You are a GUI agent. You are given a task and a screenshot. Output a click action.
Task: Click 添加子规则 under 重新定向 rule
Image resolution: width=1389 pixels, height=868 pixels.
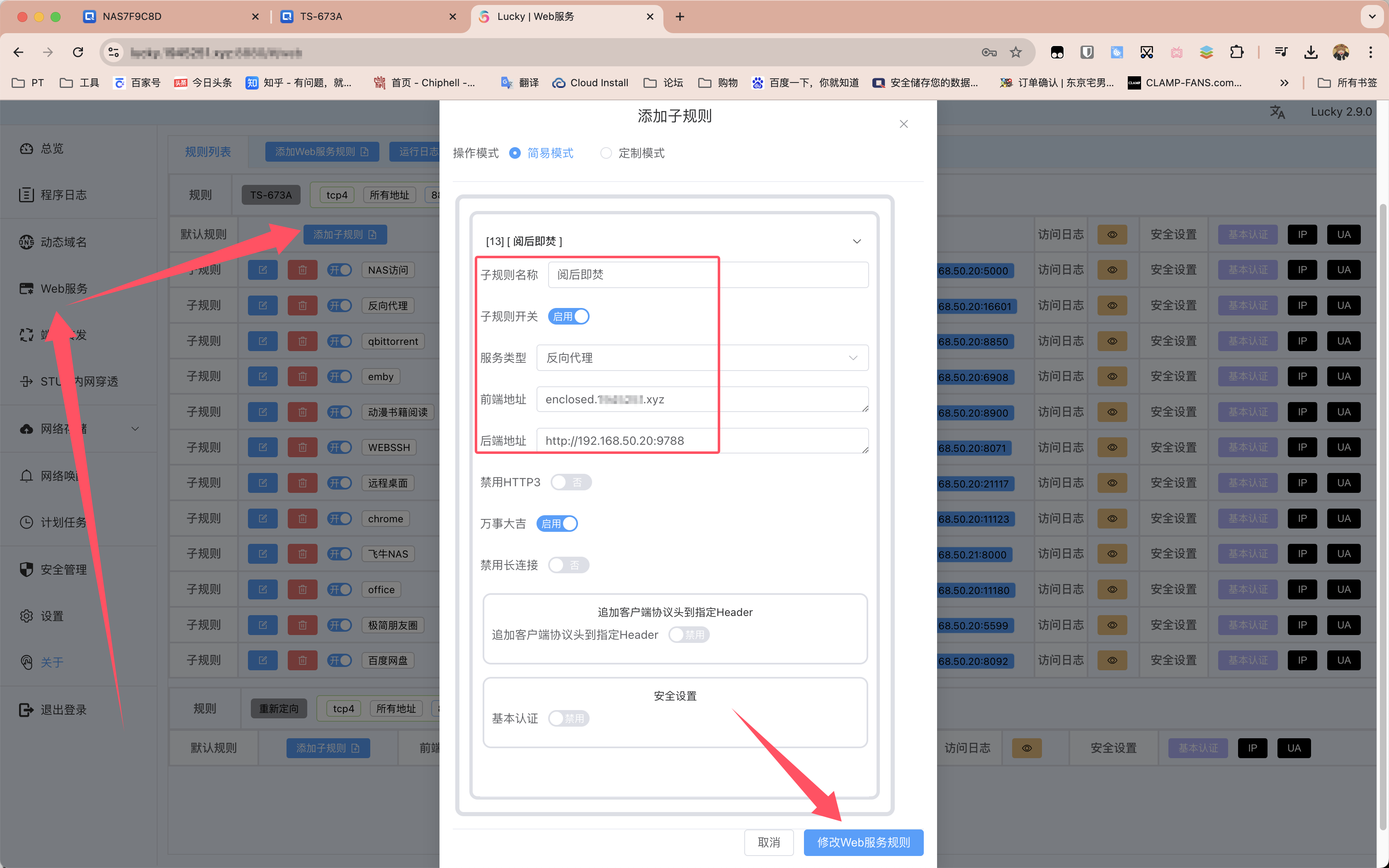click(328, 748)
